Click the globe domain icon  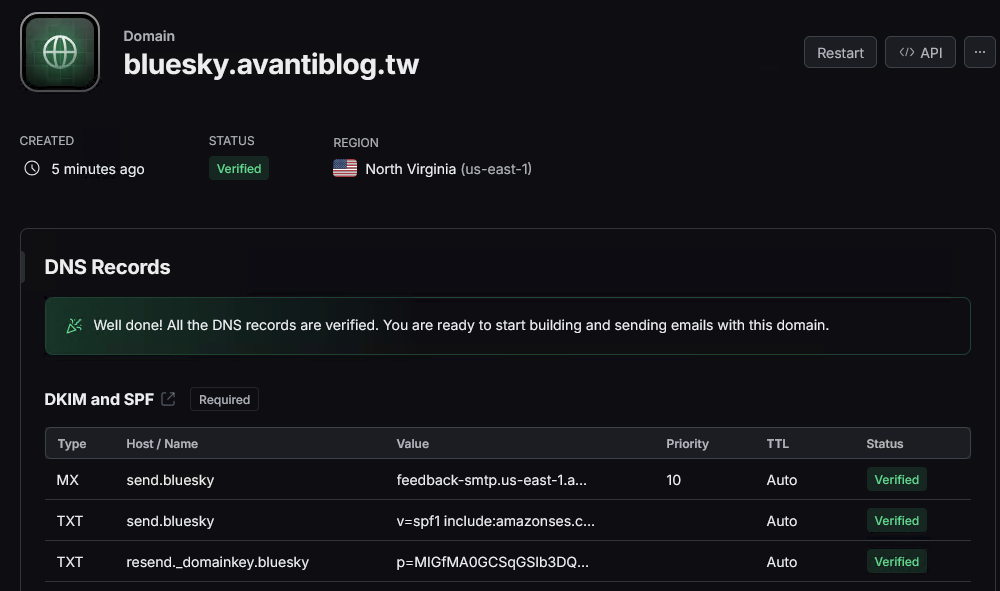[x=60, y=52]
